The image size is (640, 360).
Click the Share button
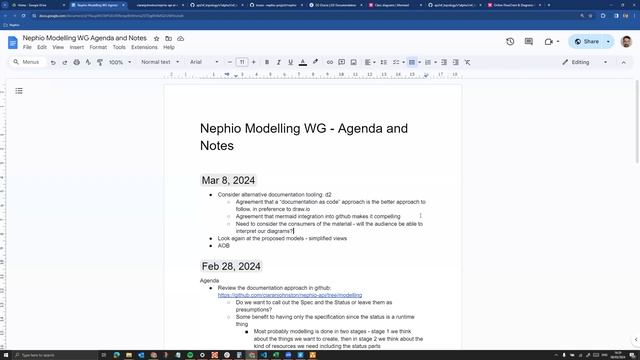pyautogui.click(x=587, y=42)
